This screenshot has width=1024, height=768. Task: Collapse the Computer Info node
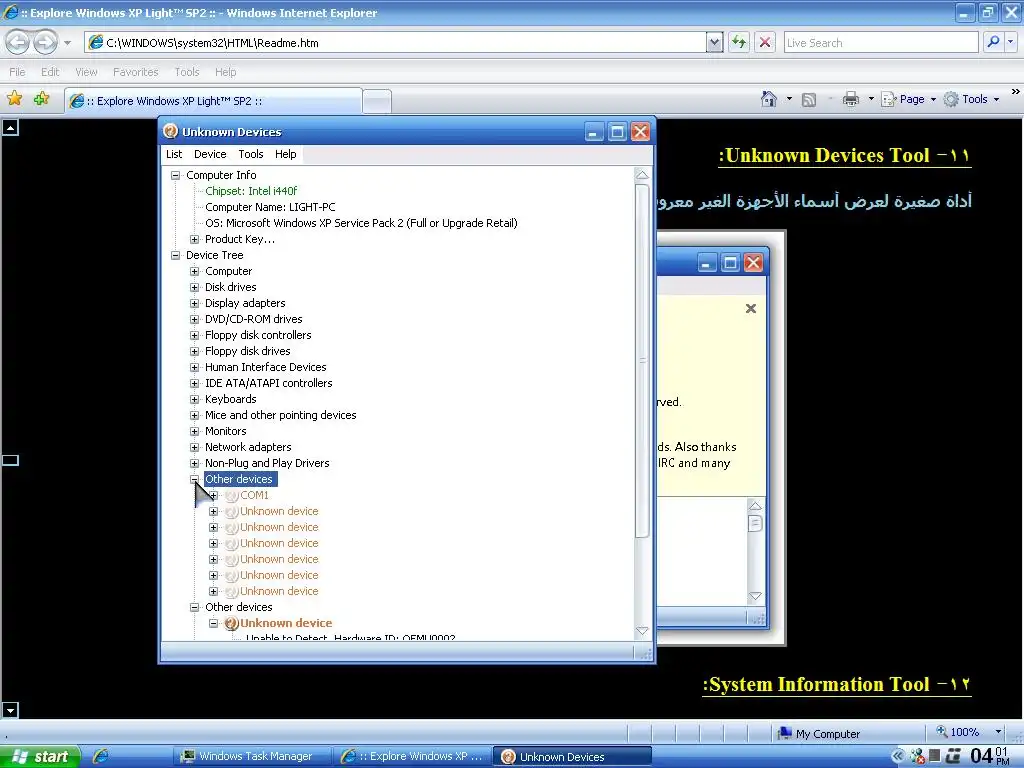click(175, 175)
